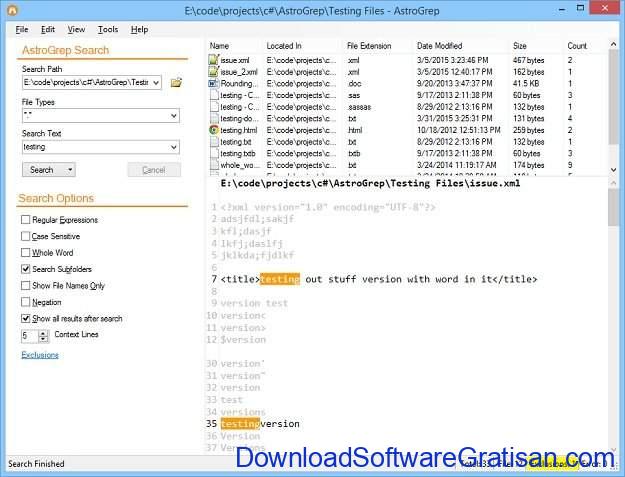This screenshot has width=625, height=477.
Task: Expand the File Types dropdown
Action: point(174,116)
